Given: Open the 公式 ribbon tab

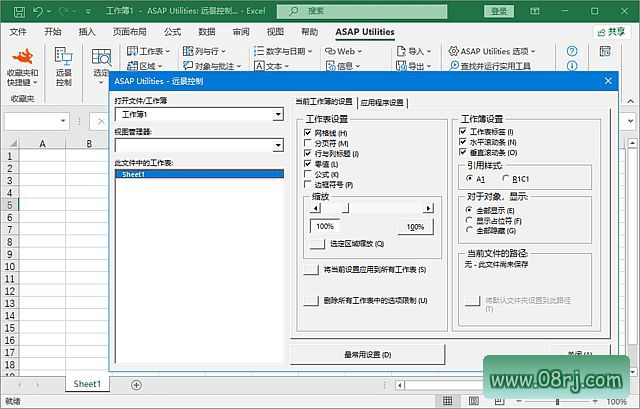Looking at the screenshot, I should (x=172, y=32).
